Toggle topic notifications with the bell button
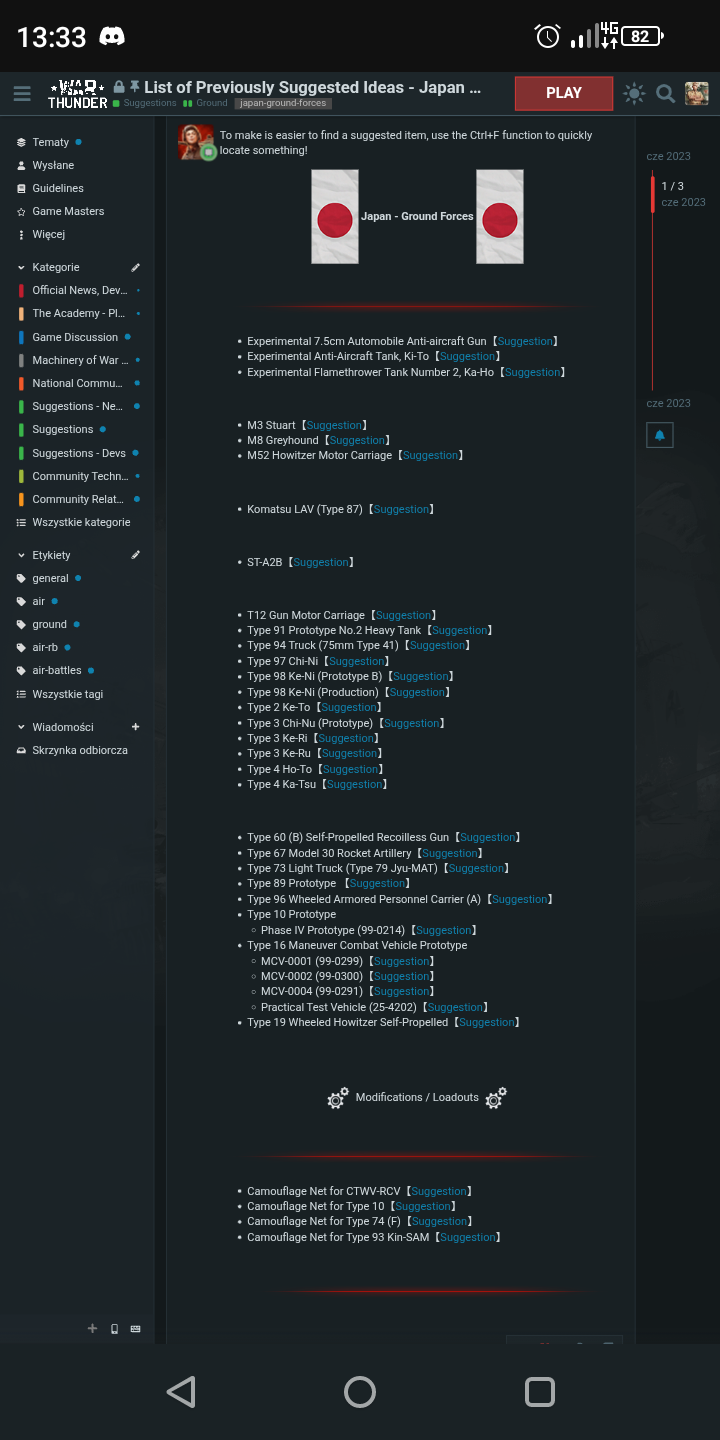The image size is (720, 1440). pyautogui.click(x=659, y=435)
